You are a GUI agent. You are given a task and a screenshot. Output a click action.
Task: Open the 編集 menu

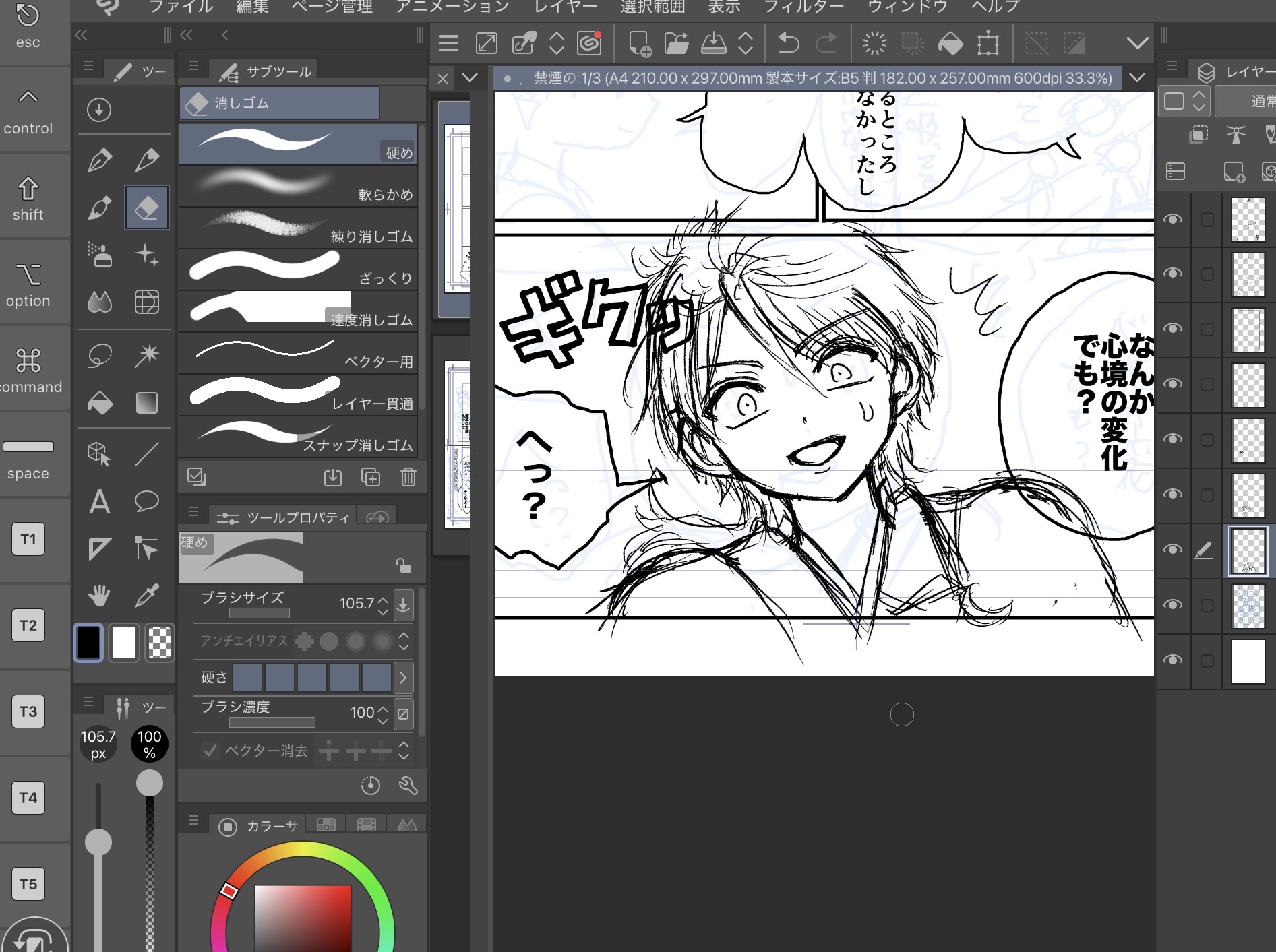253,7
